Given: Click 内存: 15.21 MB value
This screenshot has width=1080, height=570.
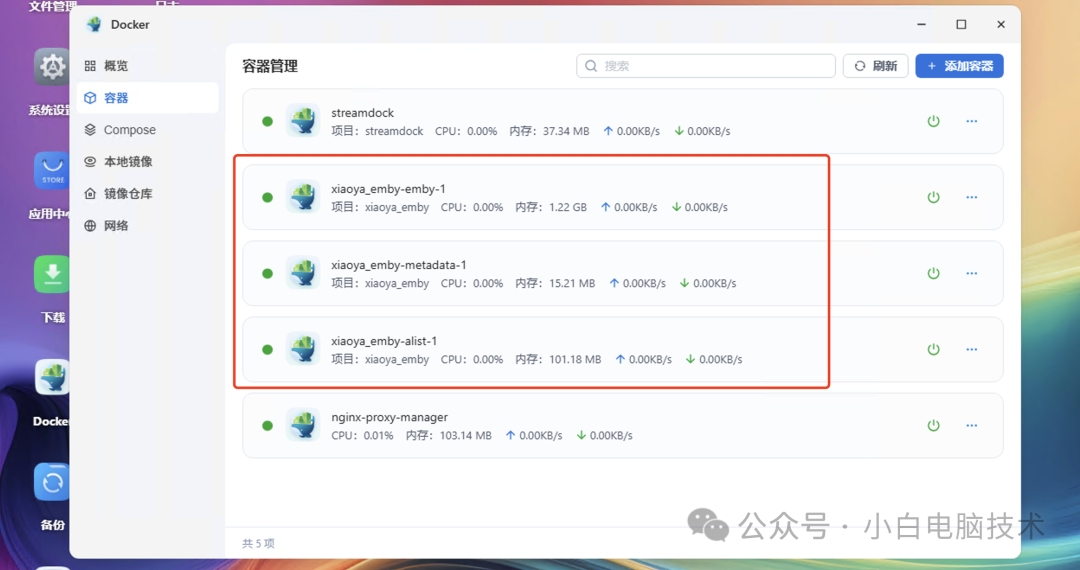Looking at the screenshot, I should click(555, 283).
